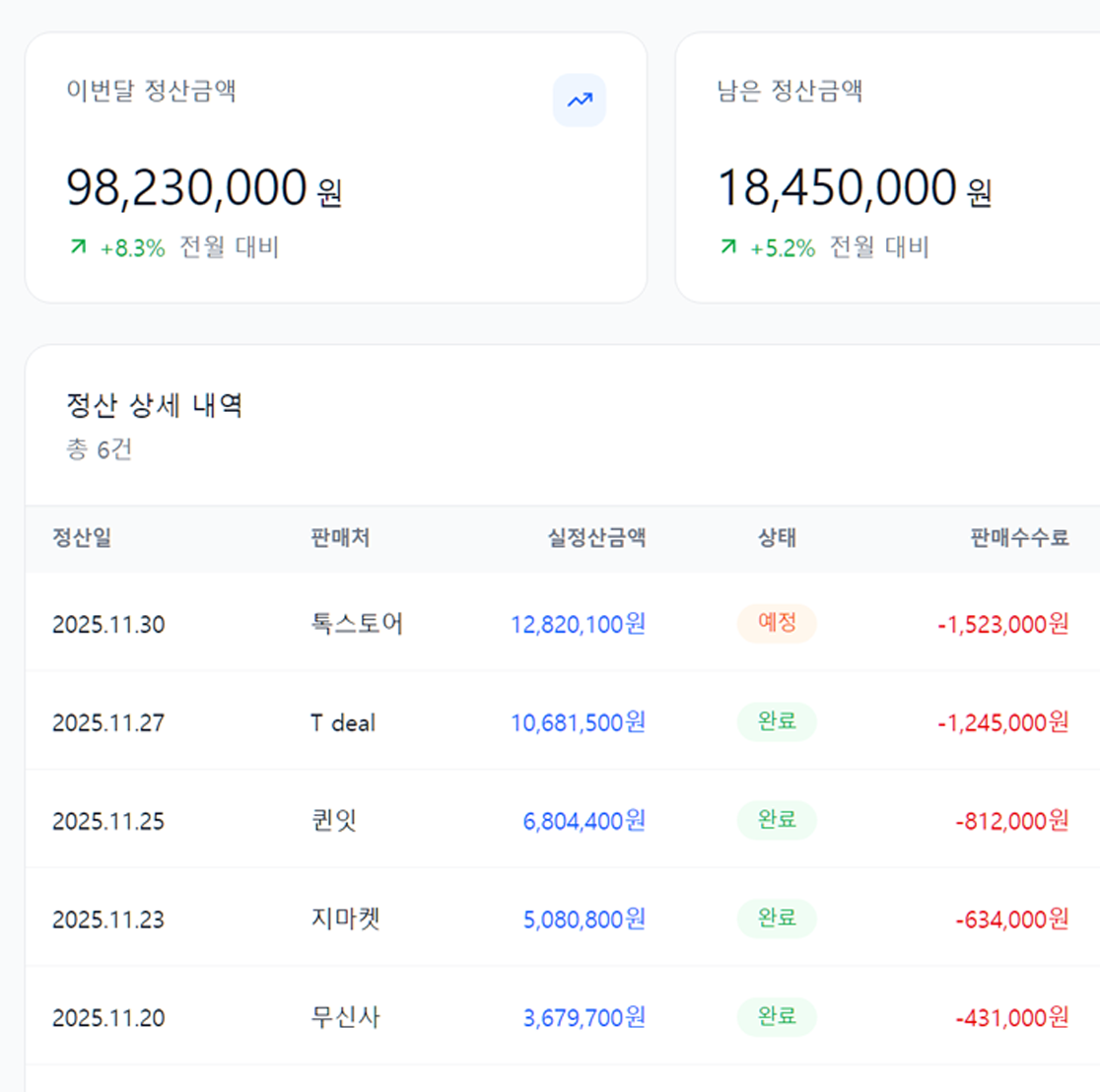Click the 12,820,100원 settlement amount

point(578,624)
